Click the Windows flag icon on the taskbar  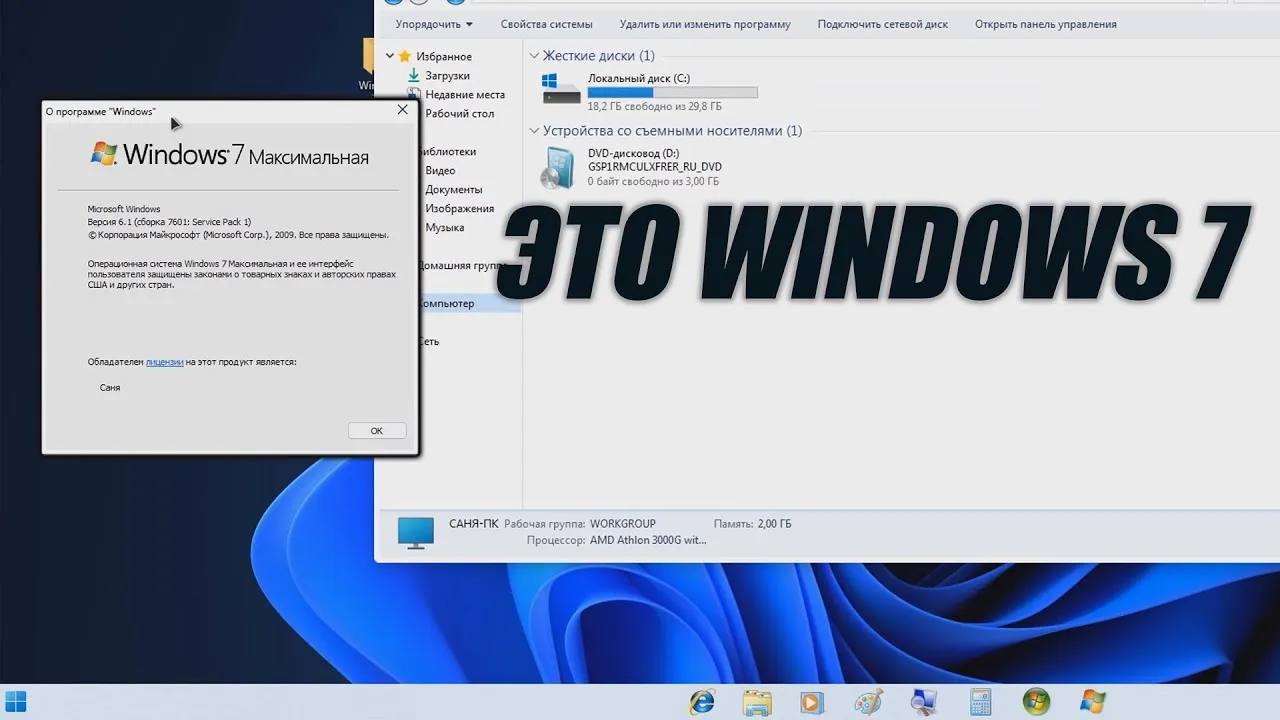pos(1093,702)
